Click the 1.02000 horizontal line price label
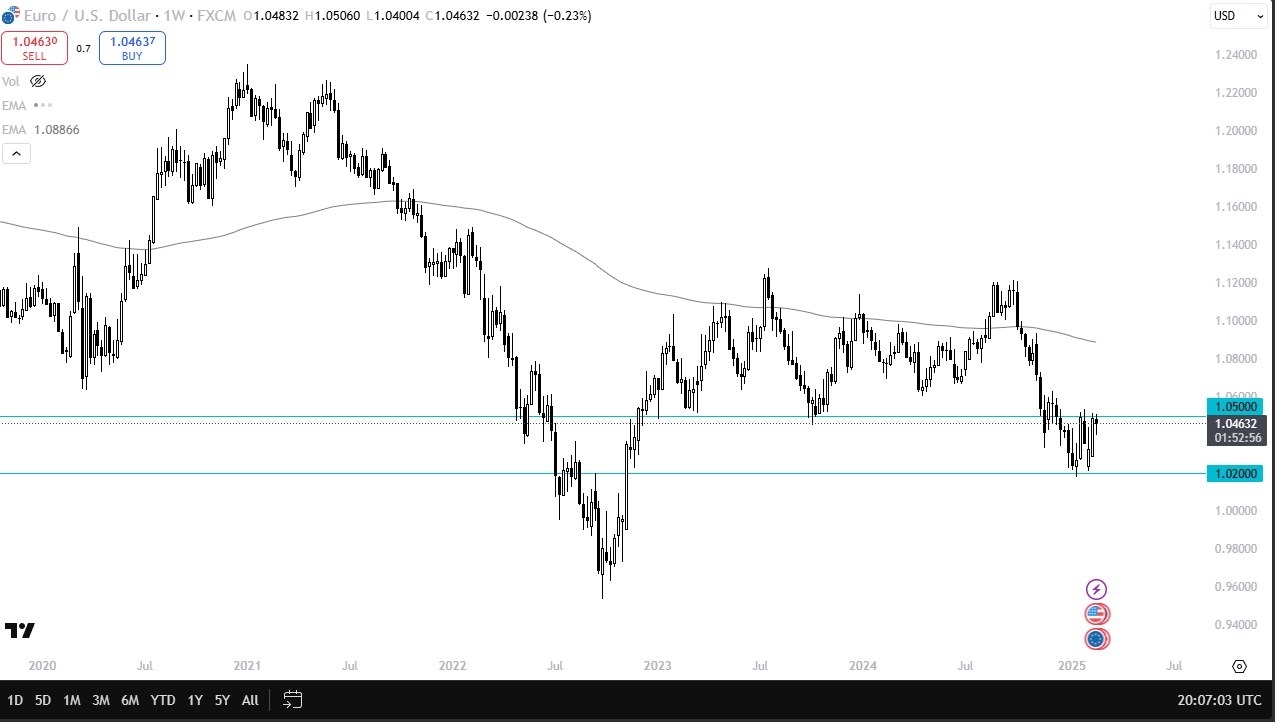 tap(1236, 473)
